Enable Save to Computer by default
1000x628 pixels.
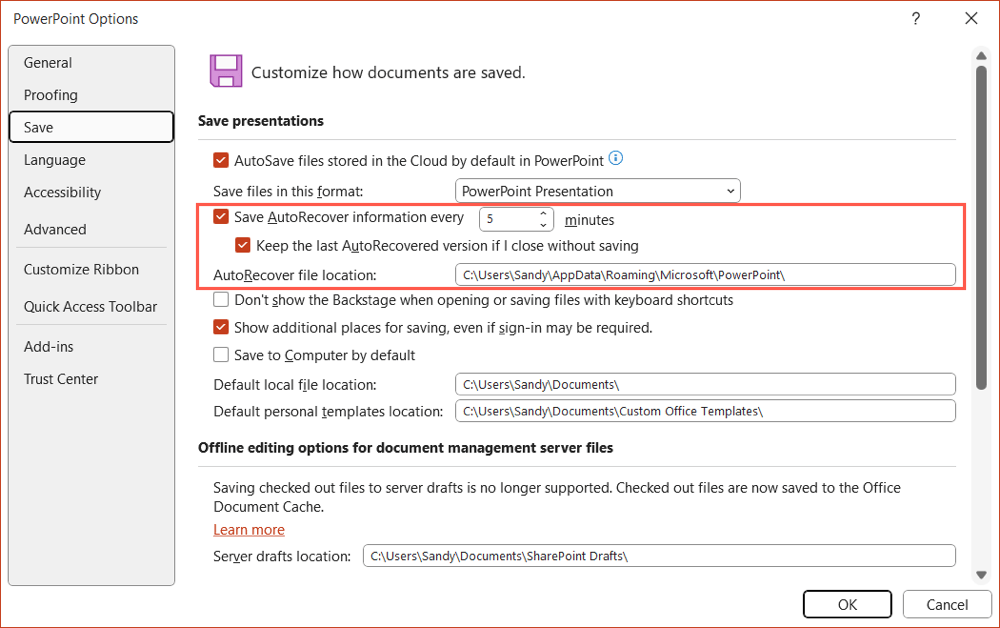[221, 355]
